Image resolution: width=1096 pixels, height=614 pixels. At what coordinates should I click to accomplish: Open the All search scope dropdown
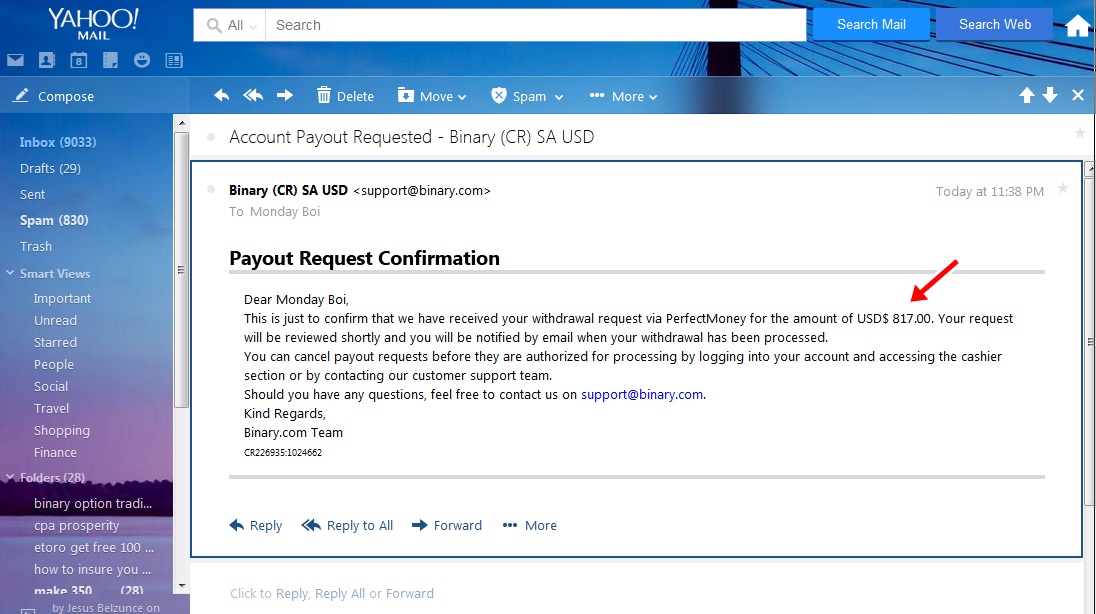coord(231,25)
